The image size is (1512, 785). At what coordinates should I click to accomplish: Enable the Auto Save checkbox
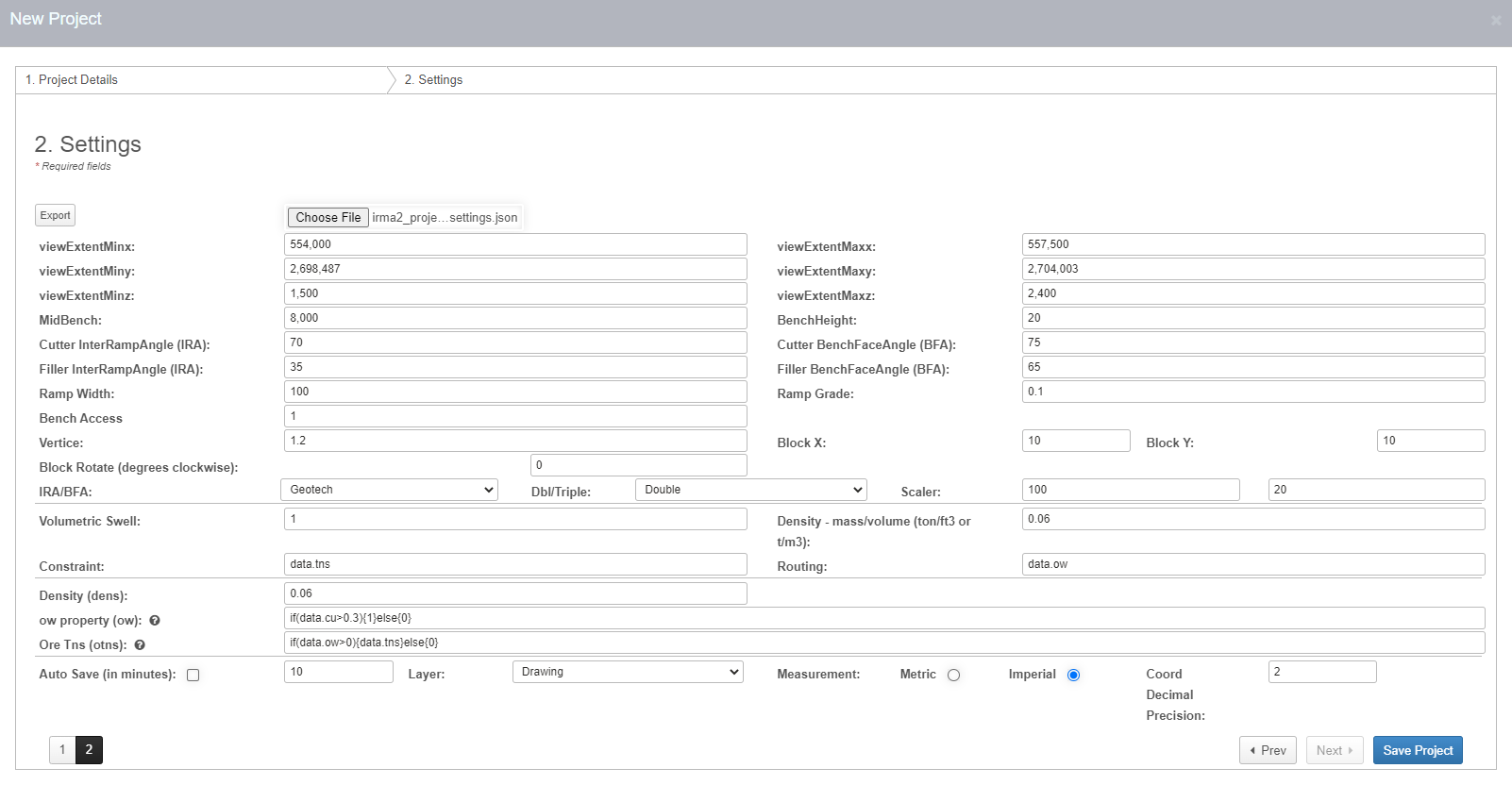point(193,675)
